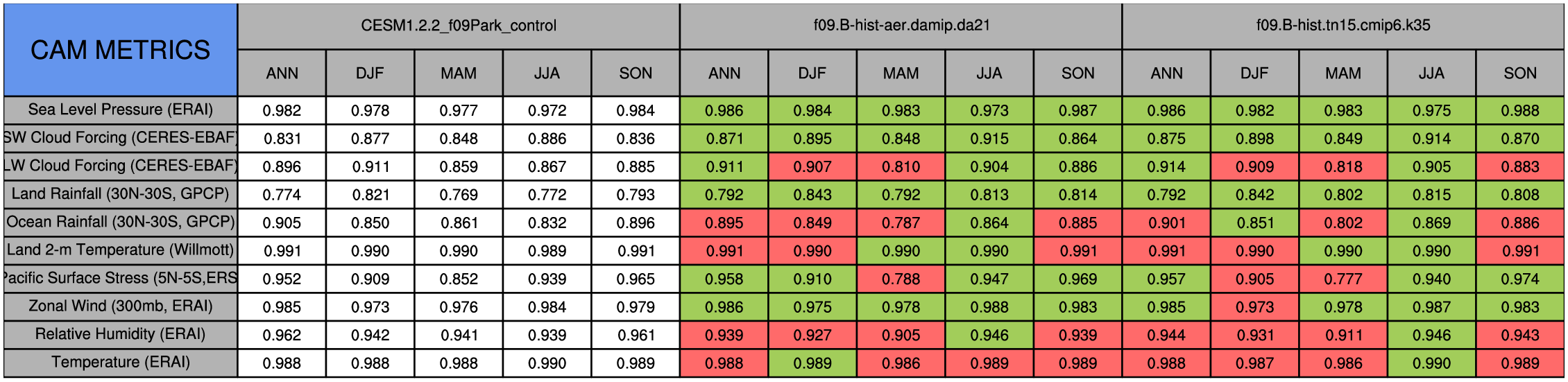1568x382 pixels.
Task: Click the Land Rainfall (30N-30S, GPCP) row label
Action: click(120, 194)
